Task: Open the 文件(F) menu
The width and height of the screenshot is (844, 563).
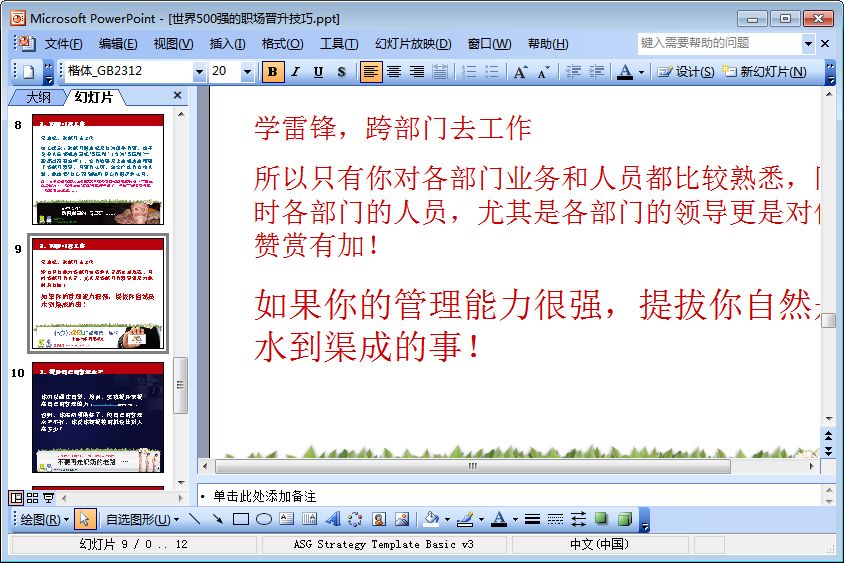Action: [63, 44]
